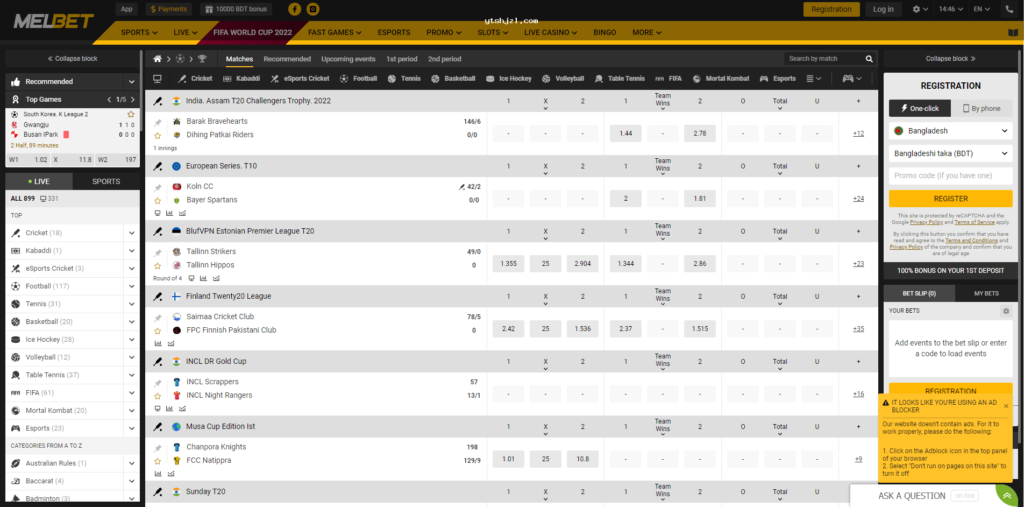Filter by Kabaddi in sports bar
1024x507 pixels.
point(242,78)
